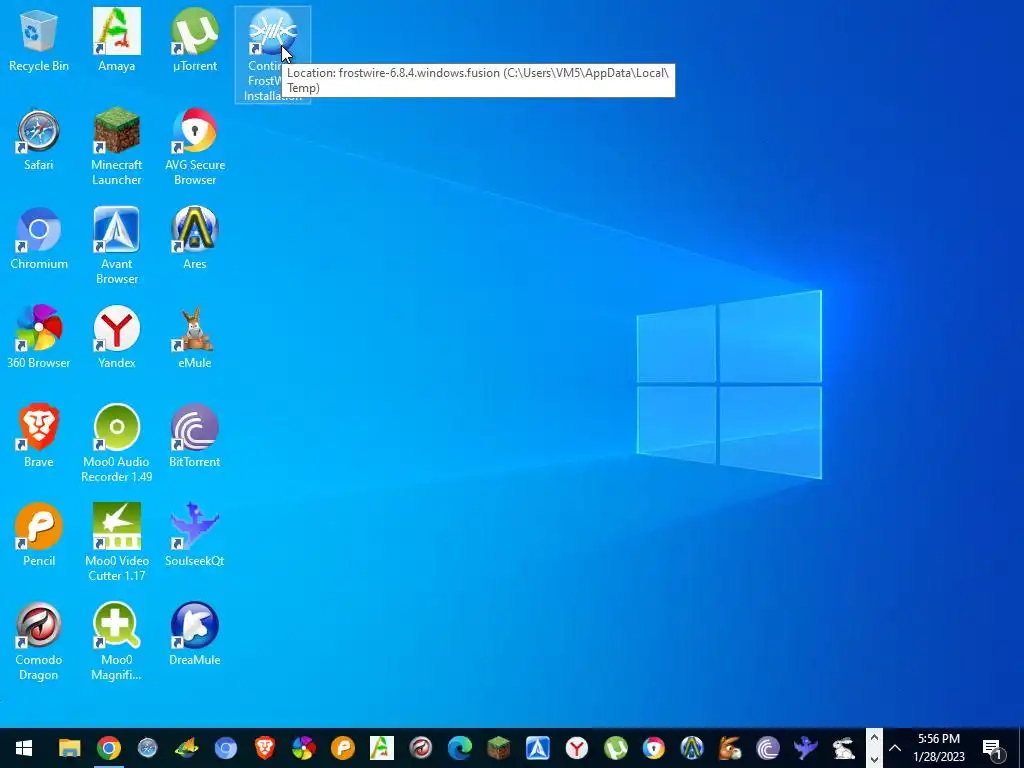Image resolution: width=1024 pixels, height=768 pixels.
Task: Select the Continue FrostWire Installation desktop shortcut
Action: coord(272,55)
